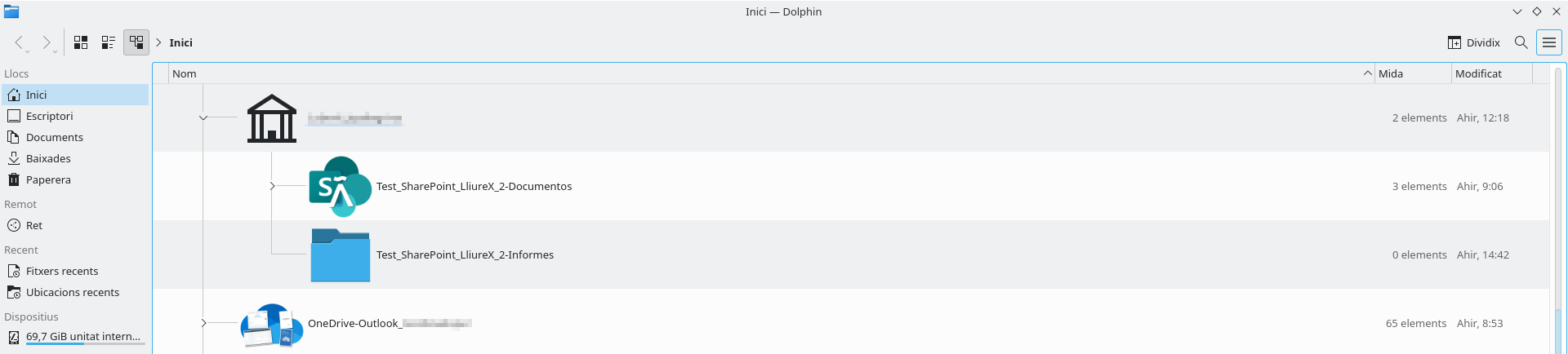The image size is (1568, 354).
Task: Click Inici in the breadcrumb bar
Action: coord(181,42)
